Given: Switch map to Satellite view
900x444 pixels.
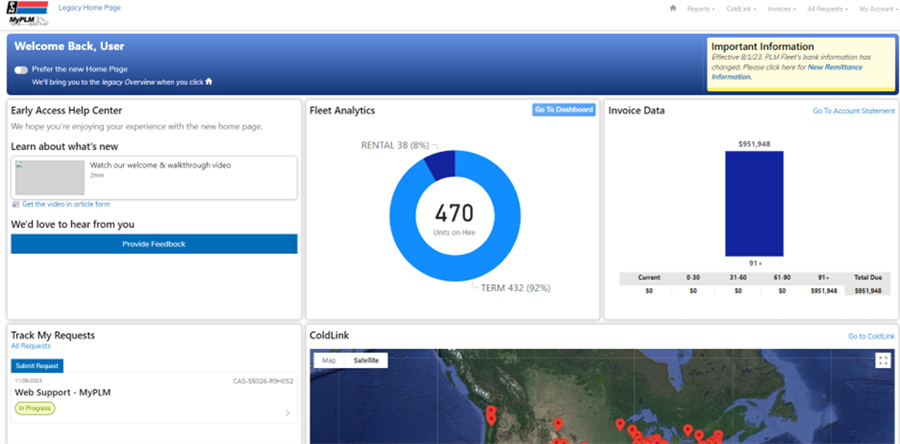Looking at the screenshot, I should point(366,360).
